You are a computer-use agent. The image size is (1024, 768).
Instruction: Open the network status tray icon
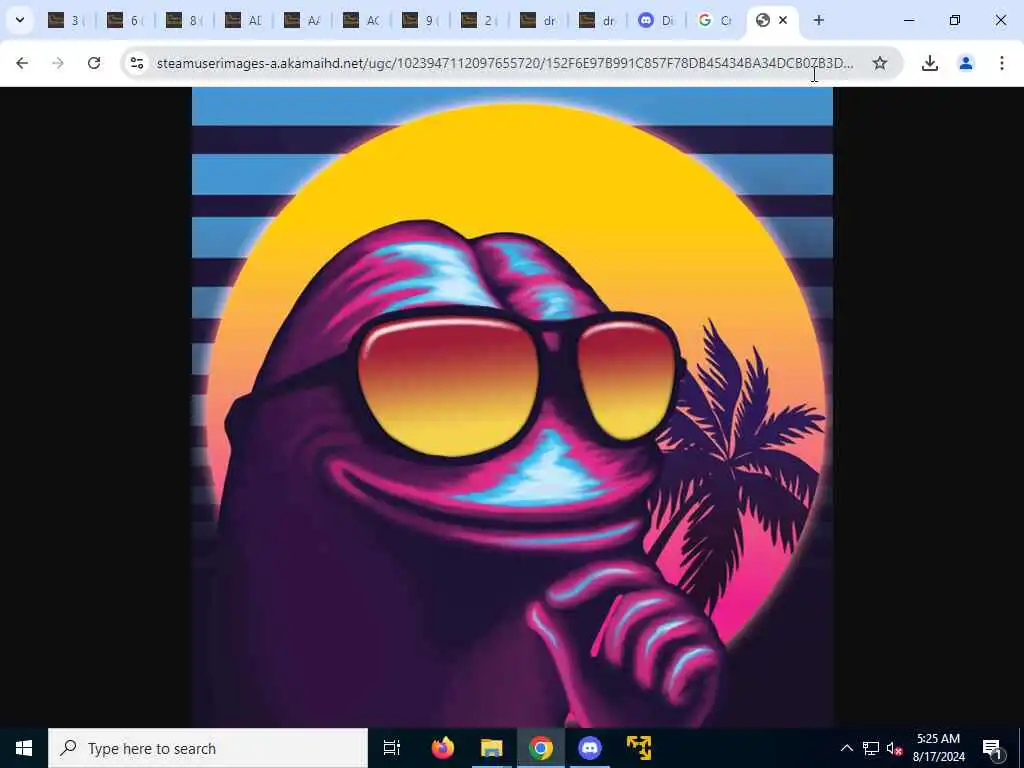pos(871,748)
